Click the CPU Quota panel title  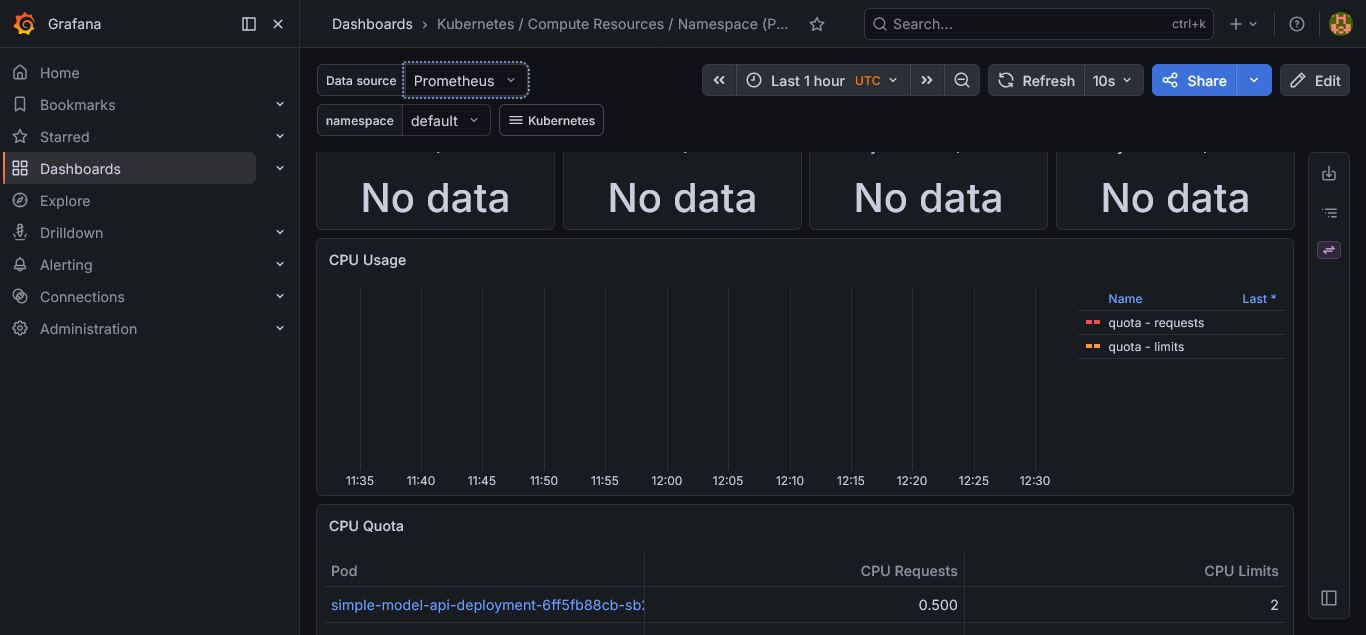pos(366,526)
